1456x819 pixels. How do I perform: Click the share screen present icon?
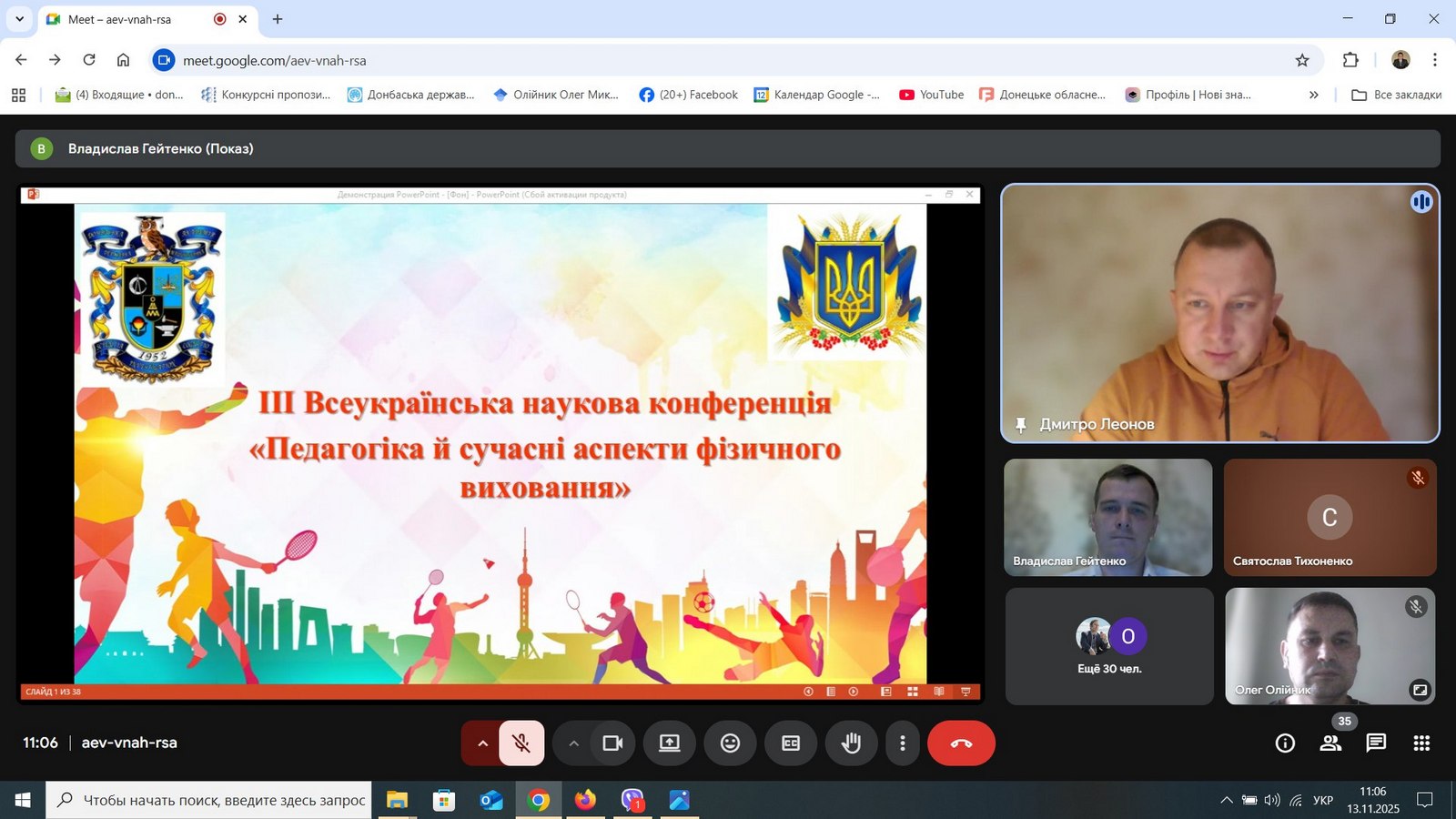(670, 743)
